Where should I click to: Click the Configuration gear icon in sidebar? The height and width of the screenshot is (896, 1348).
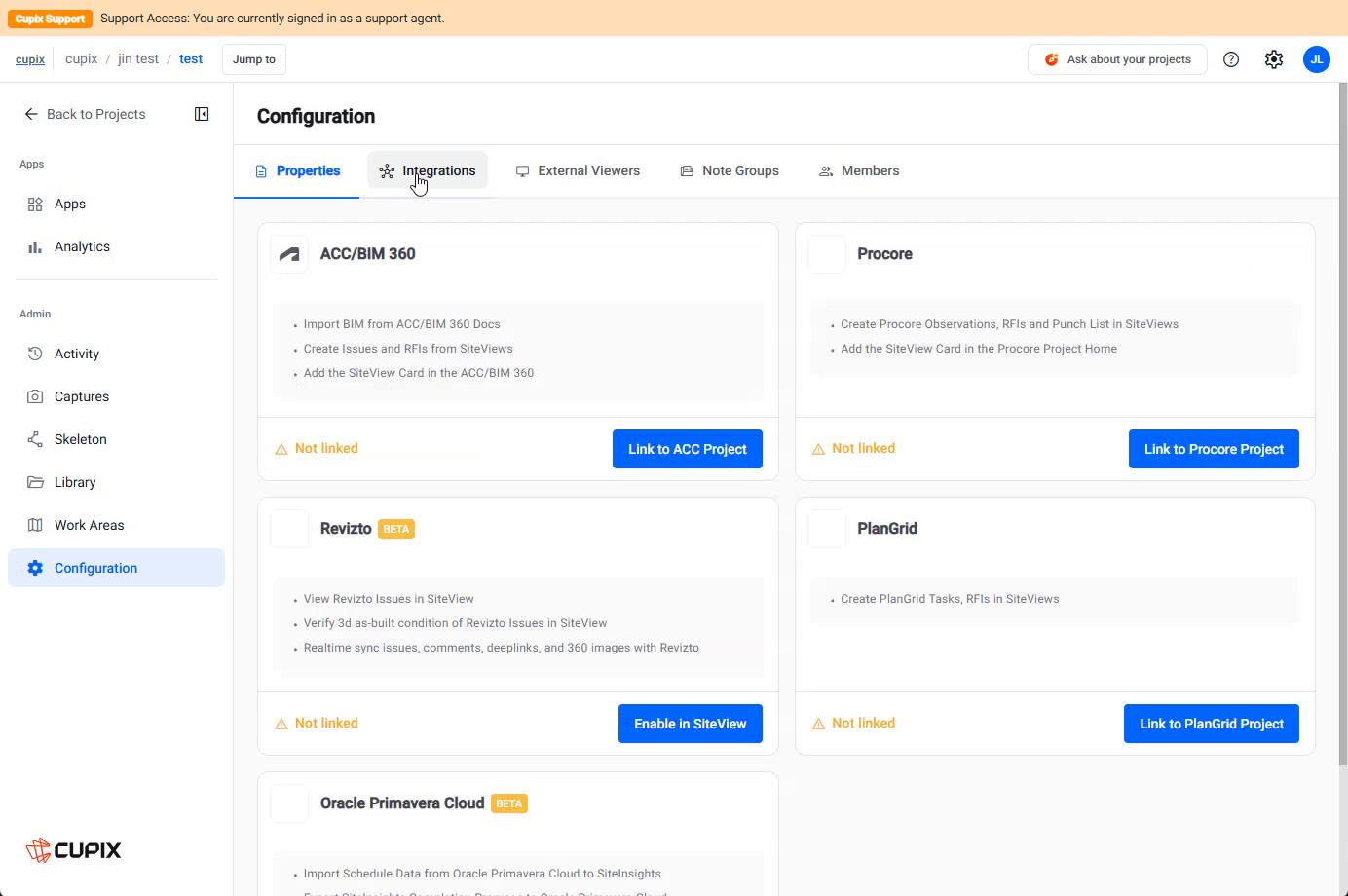point(35,568)
